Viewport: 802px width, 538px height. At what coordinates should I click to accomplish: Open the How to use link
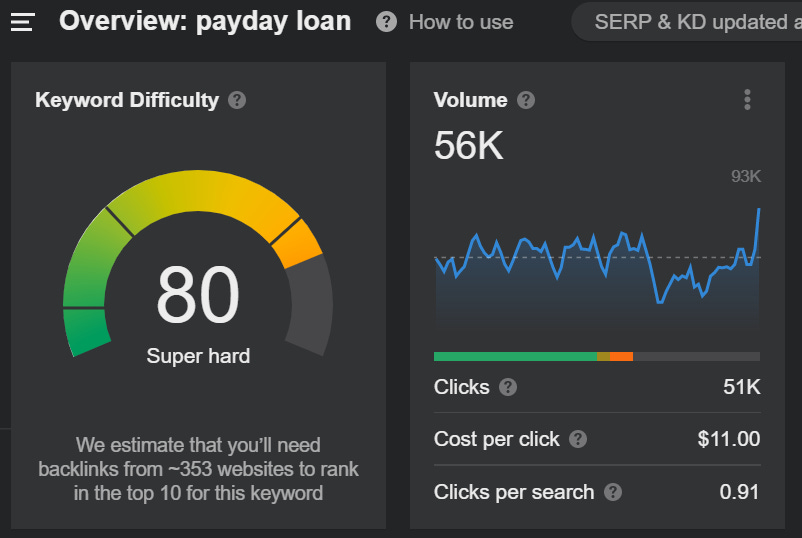pos(461,22)
